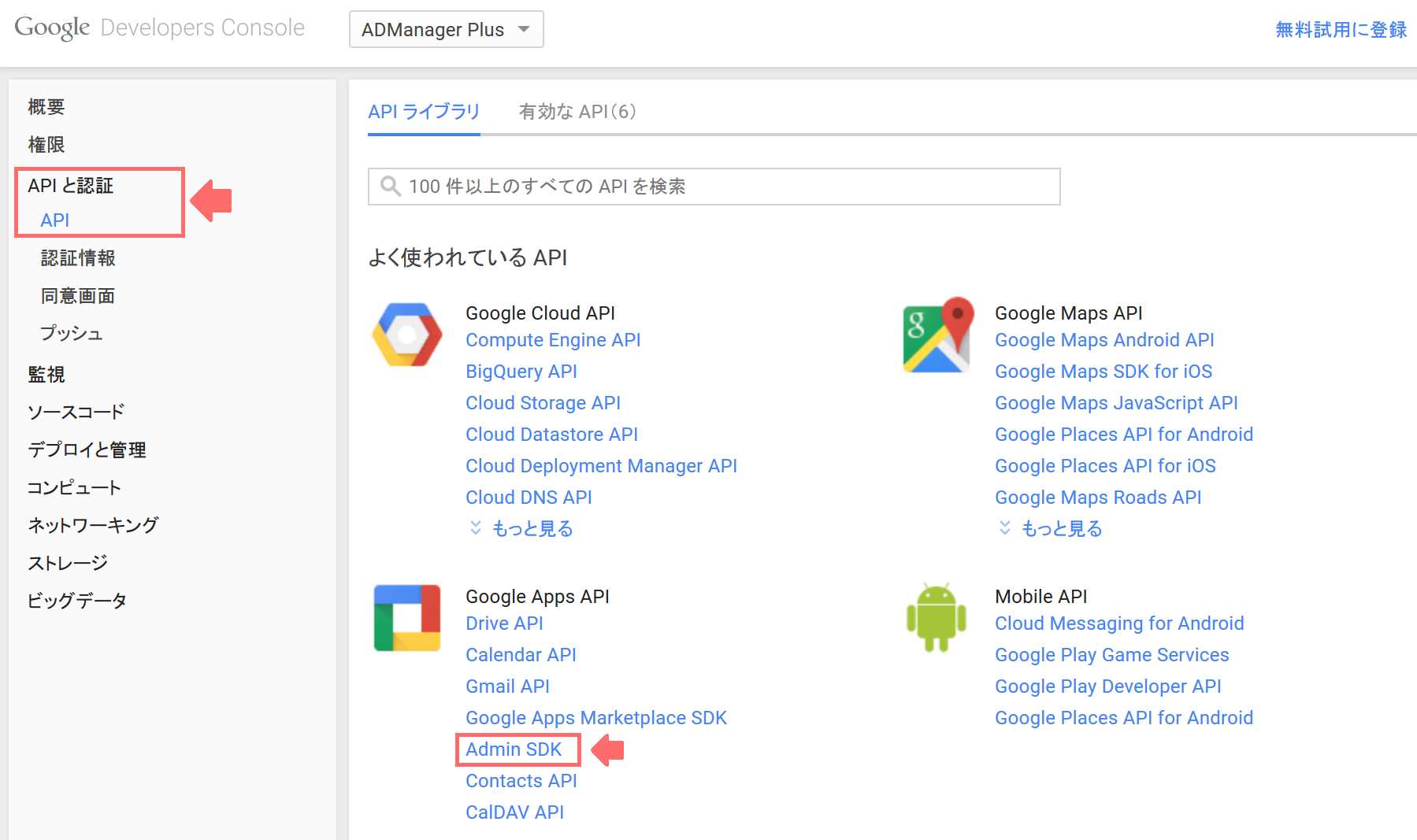The height and width of the screenshot is (840, 1417).
Task: Select ストレージ in the sidebar
Action: [x=68, y=562]
